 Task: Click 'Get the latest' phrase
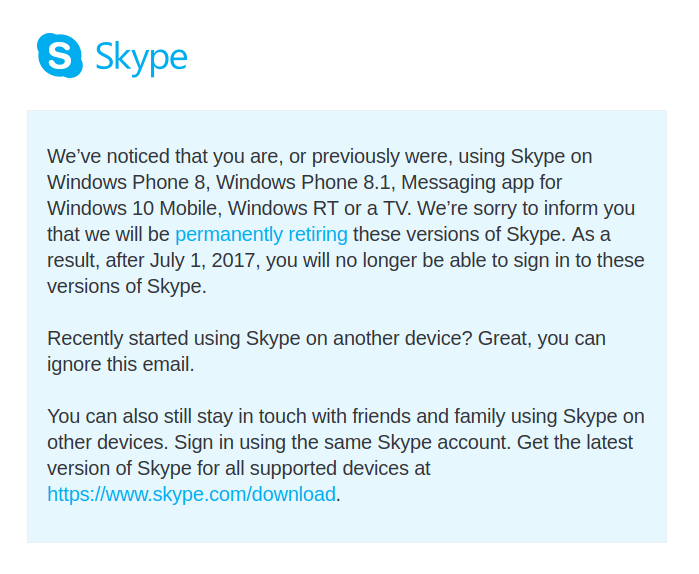(575, 443)
